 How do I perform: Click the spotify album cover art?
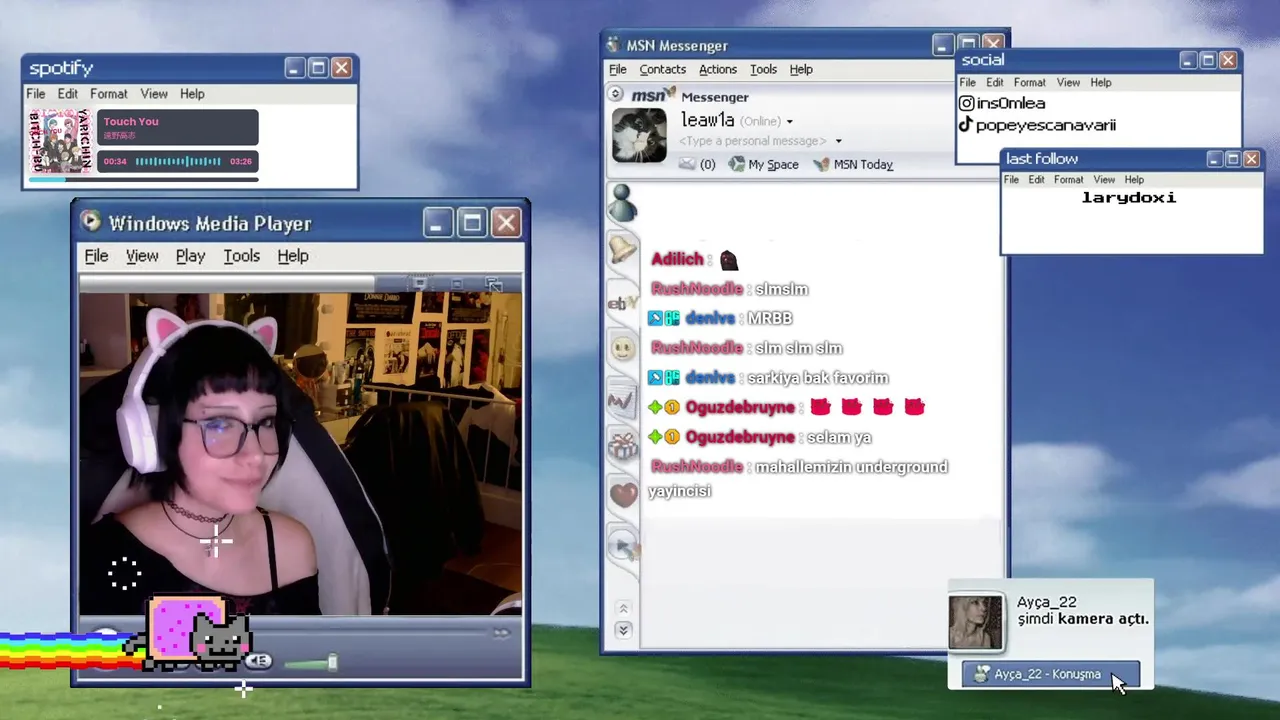(x=60, y=141)
